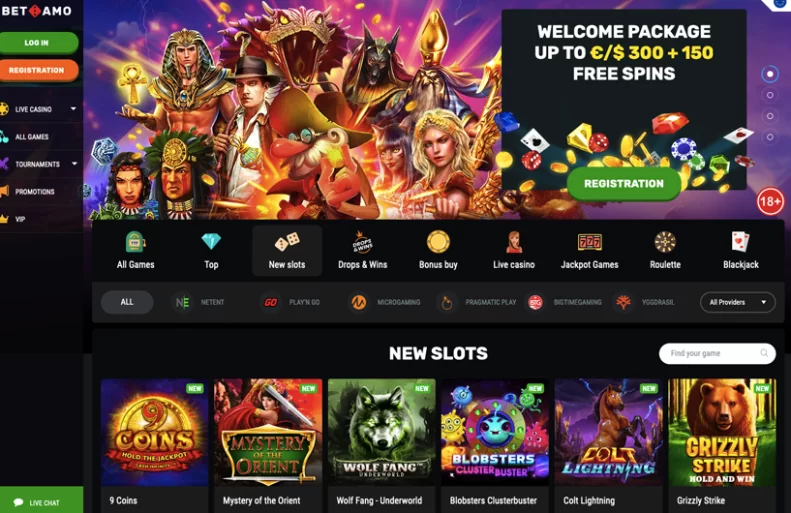Switch to the fourth banner slide dot
791x513 pixels.
tap(770, 137)
